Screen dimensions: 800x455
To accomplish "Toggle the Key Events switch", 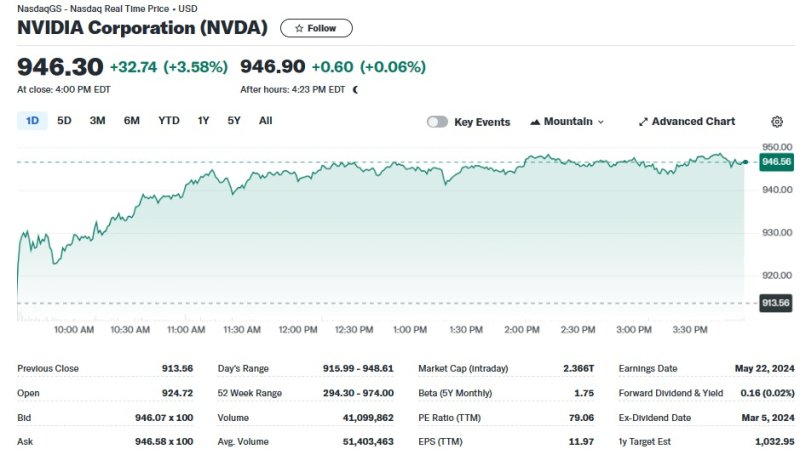I will click(437, 122).
